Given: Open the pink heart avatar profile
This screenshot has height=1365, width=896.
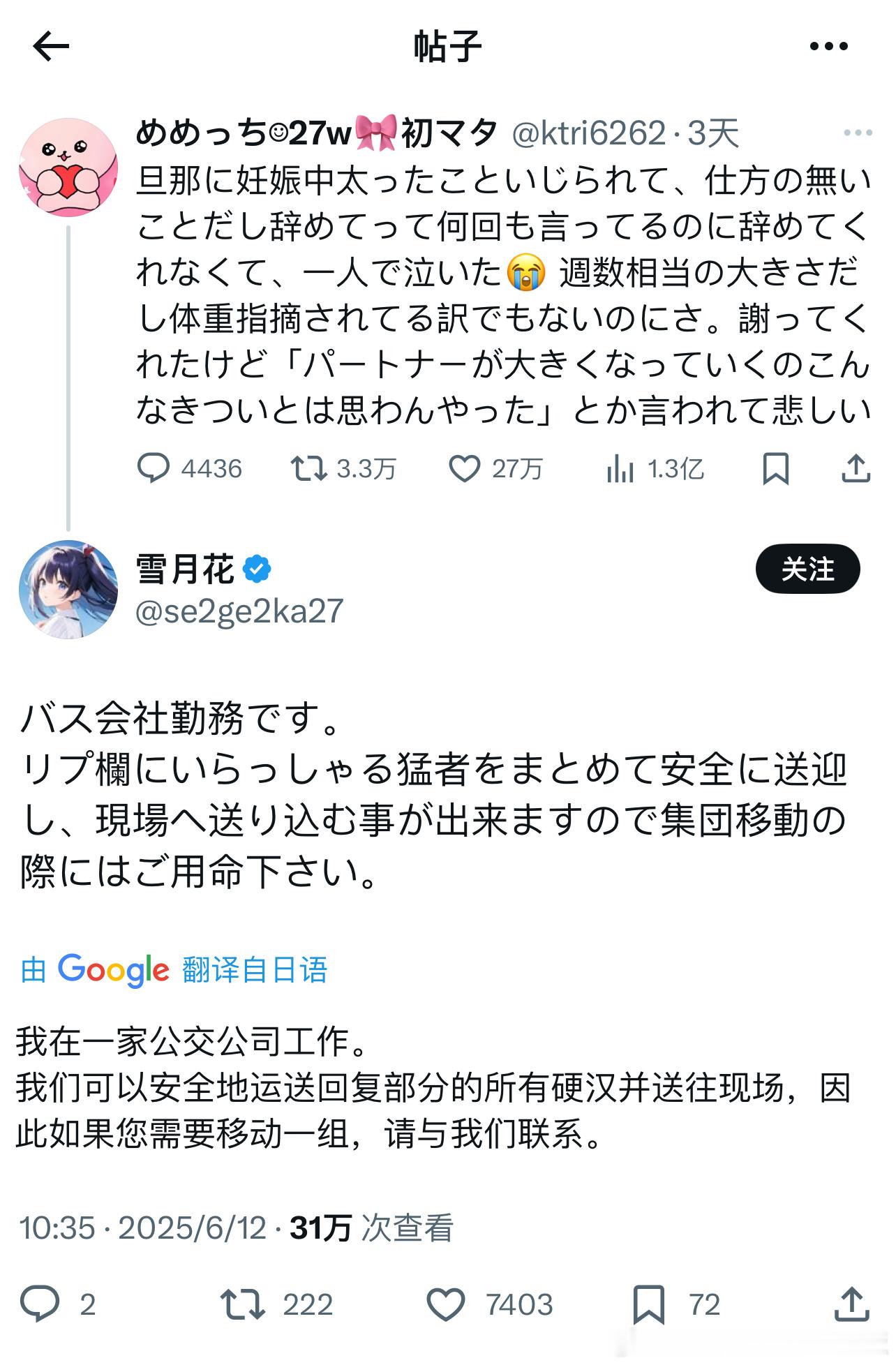Looking at the screenshot, I should 68,167.
